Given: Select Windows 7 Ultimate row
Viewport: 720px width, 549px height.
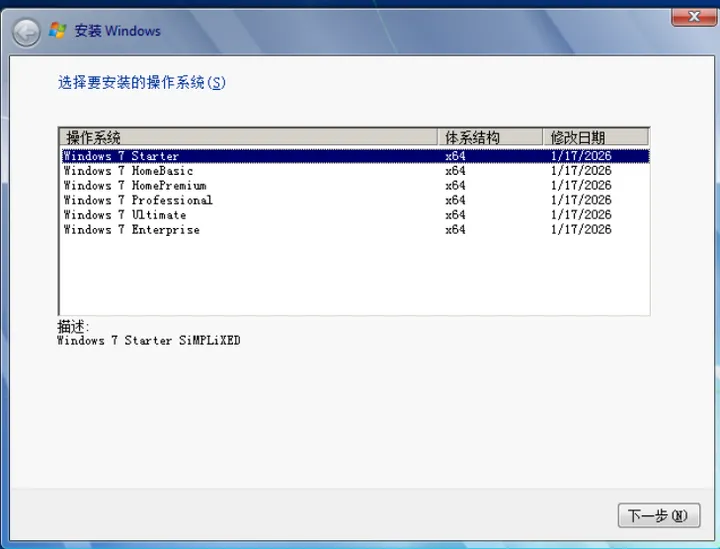Looking at the screenshot, I should [355, 215].
